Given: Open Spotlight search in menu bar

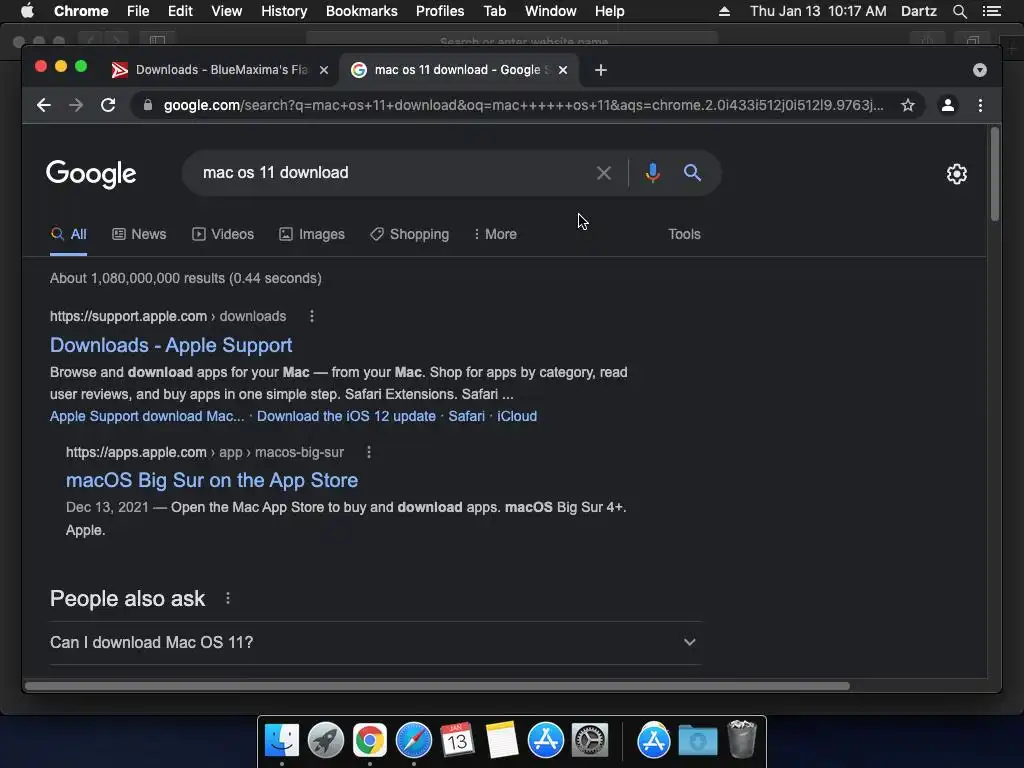Looking at the screenshot, I should pyautogui.click(x=959, y=11).
